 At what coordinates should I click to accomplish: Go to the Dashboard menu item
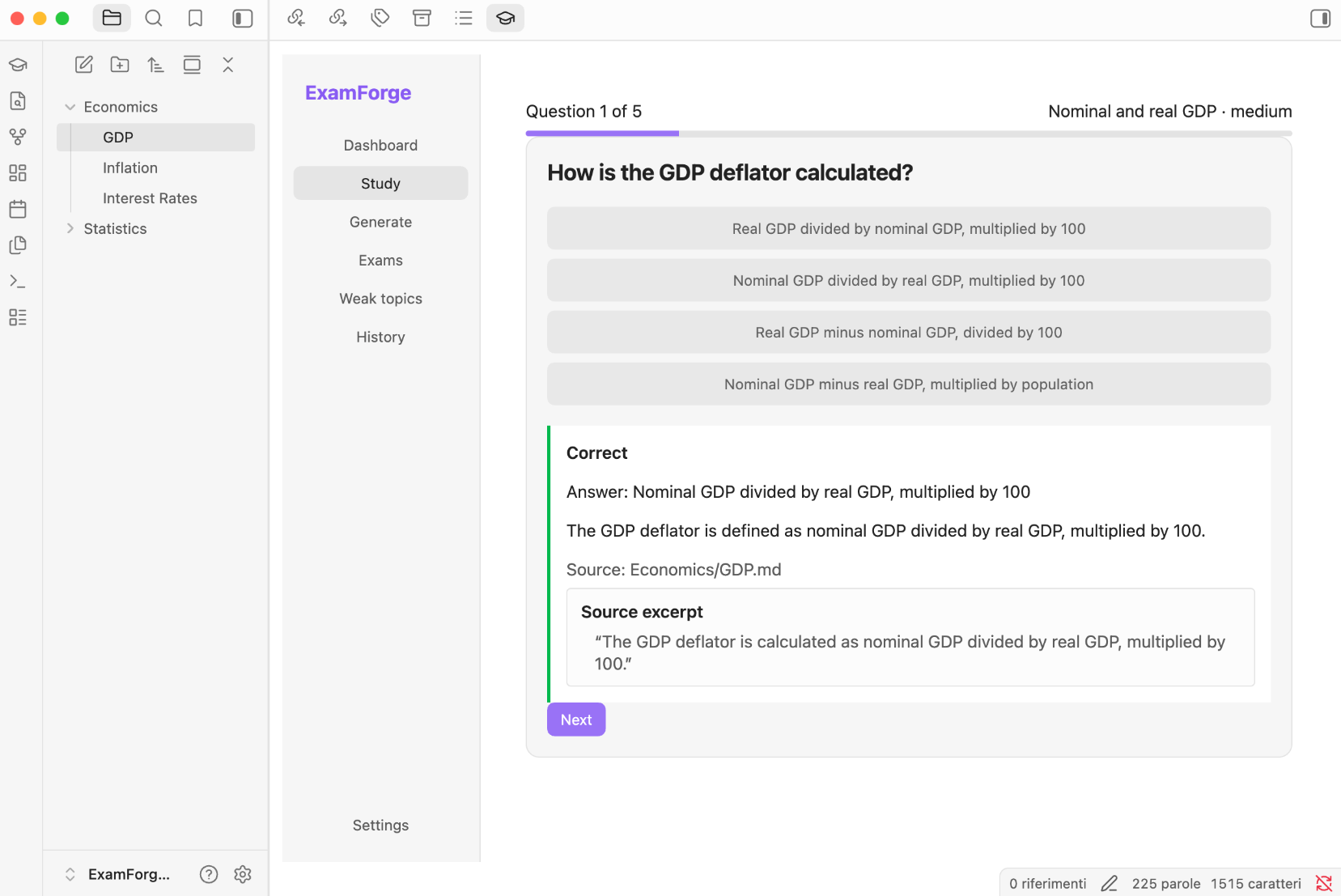[x=380, y=146]
